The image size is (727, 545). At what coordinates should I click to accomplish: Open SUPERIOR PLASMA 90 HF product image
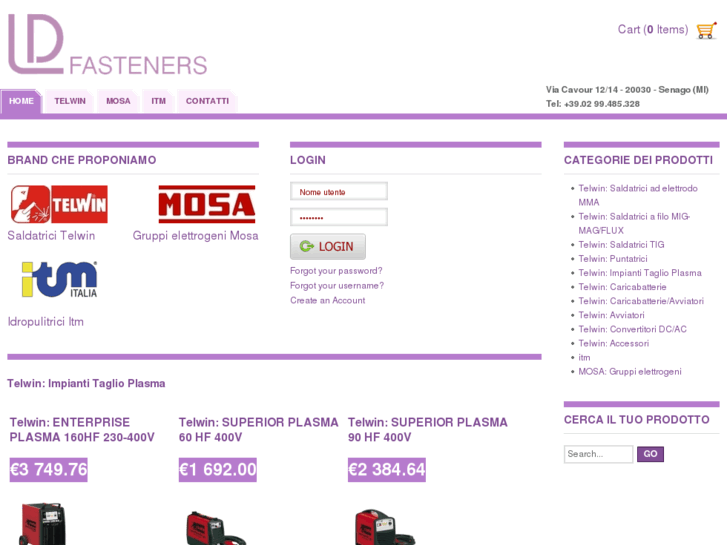click(x=383, y=527)
